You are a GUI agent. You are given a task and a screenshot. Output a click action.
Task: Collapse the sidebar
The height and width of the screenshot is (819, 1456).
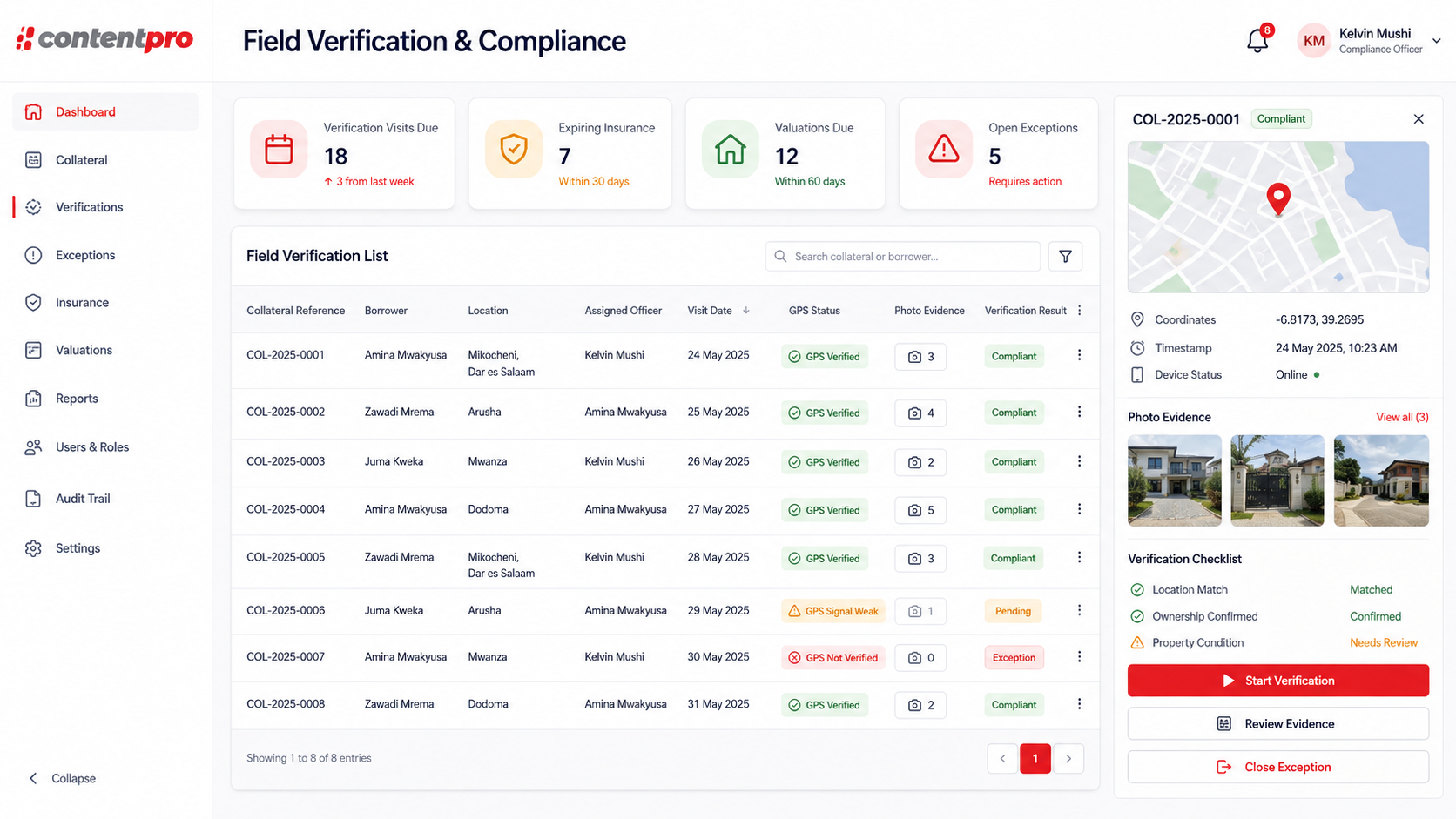(62, 778)
